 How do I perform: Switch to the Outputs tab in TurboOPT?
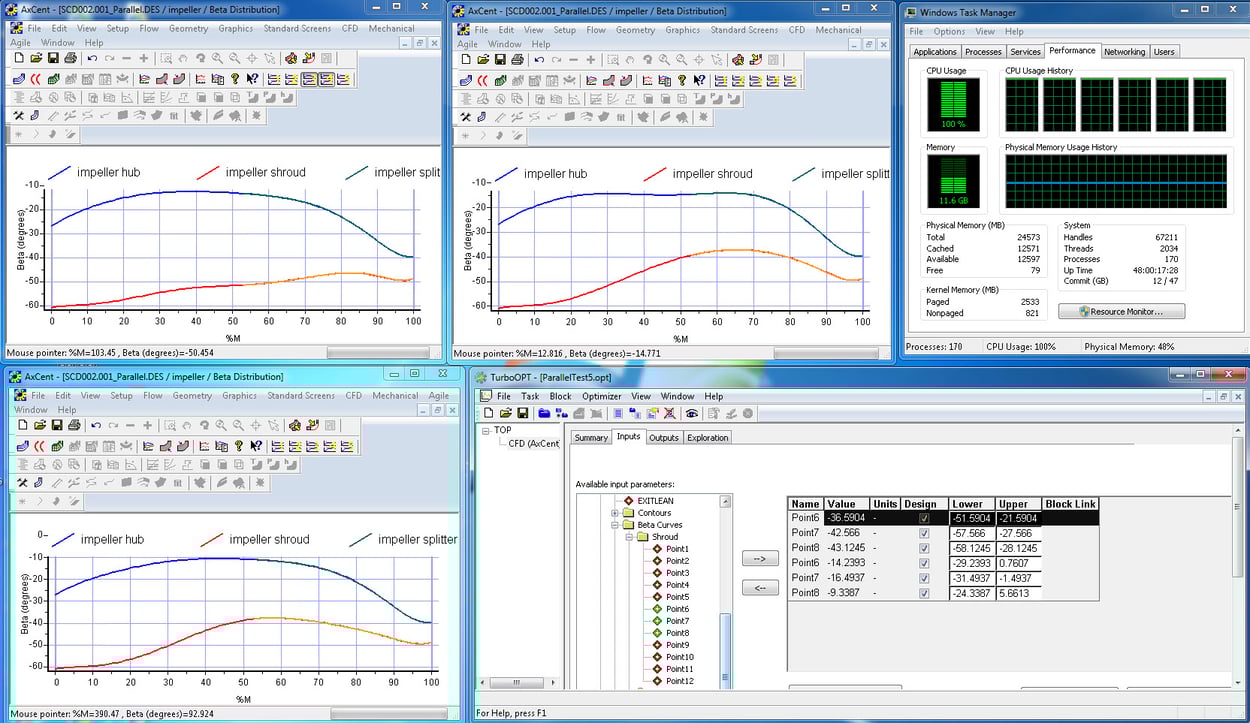[x=664, y=437]
